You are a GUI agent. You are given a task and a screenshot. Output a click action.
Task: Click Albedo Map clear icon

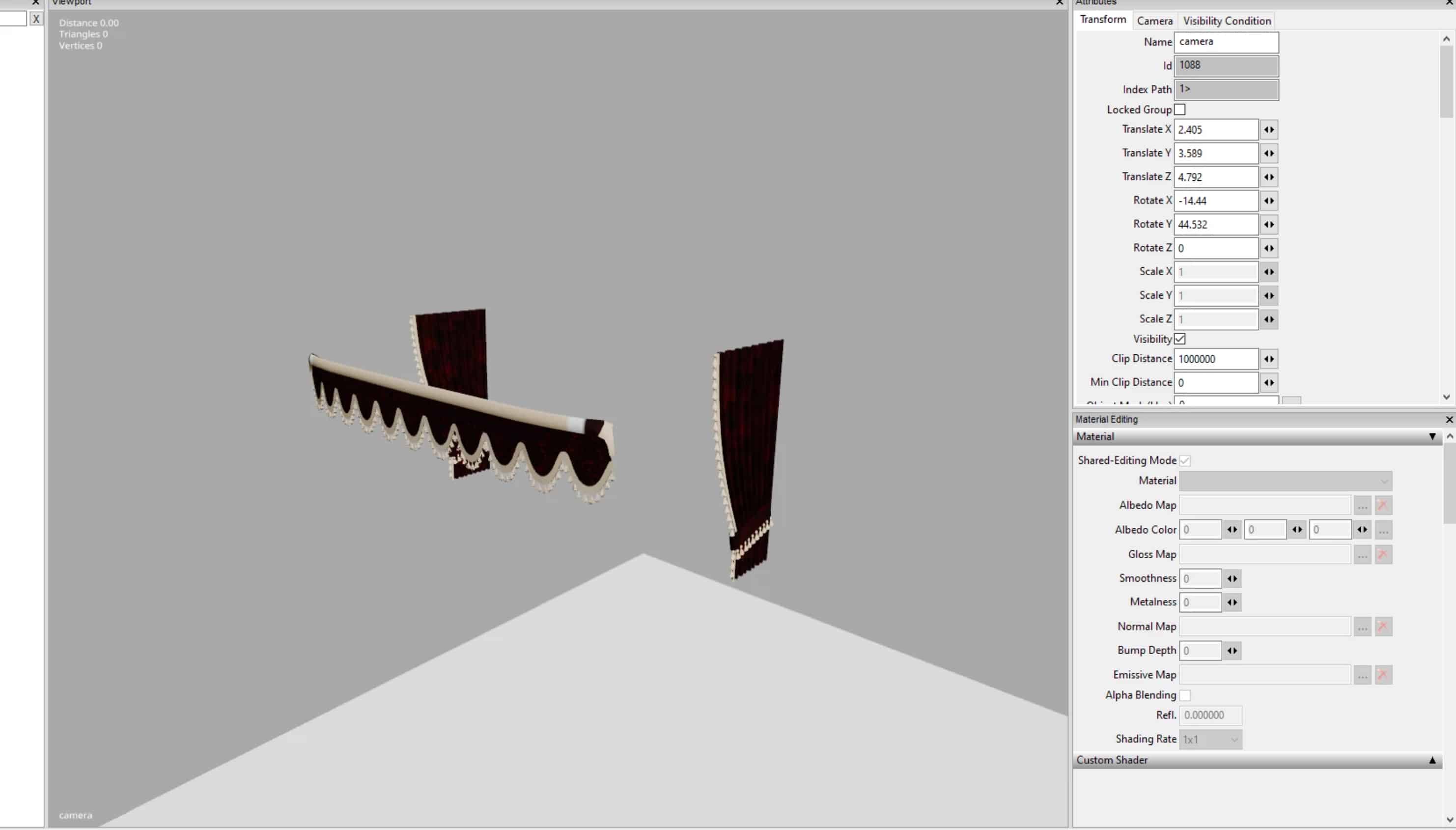[x=1383, y=506]
